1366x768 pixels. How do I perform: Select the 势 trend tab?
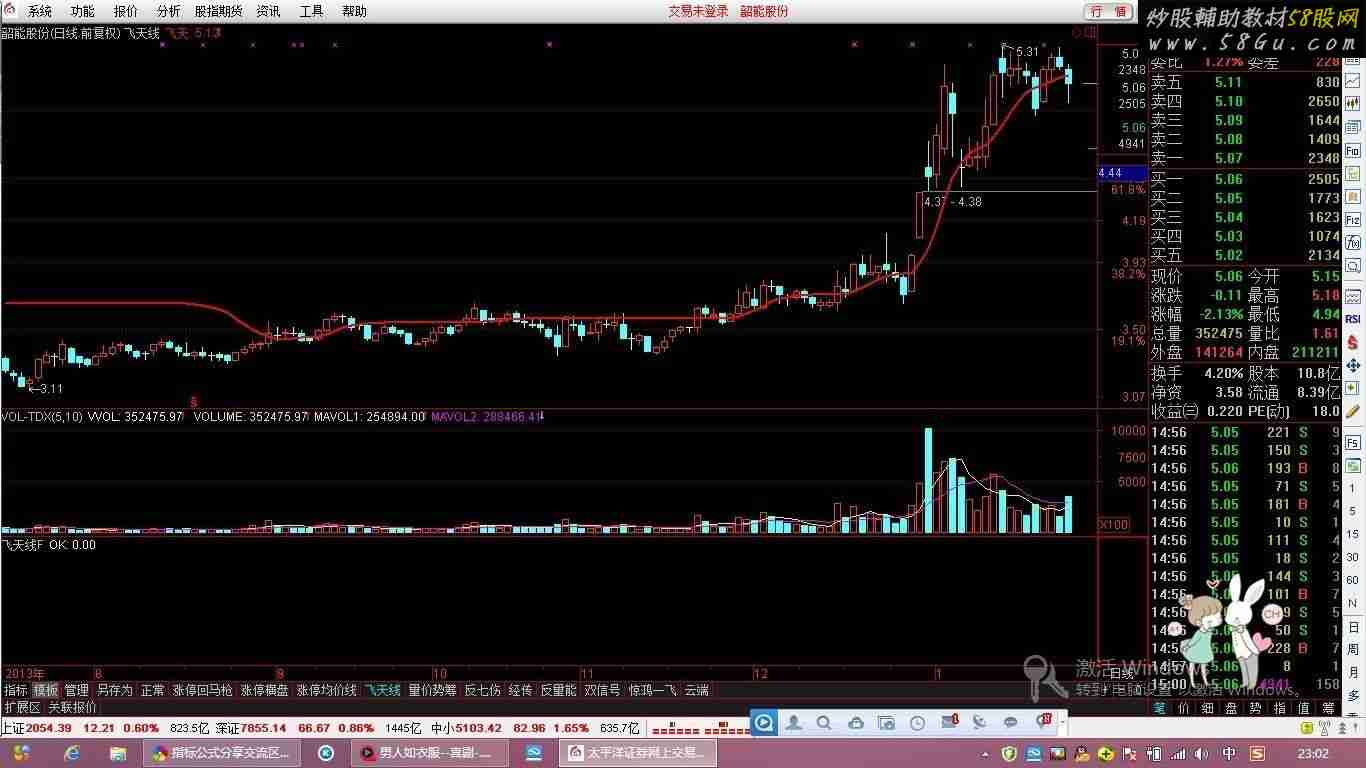[1256, 707]
